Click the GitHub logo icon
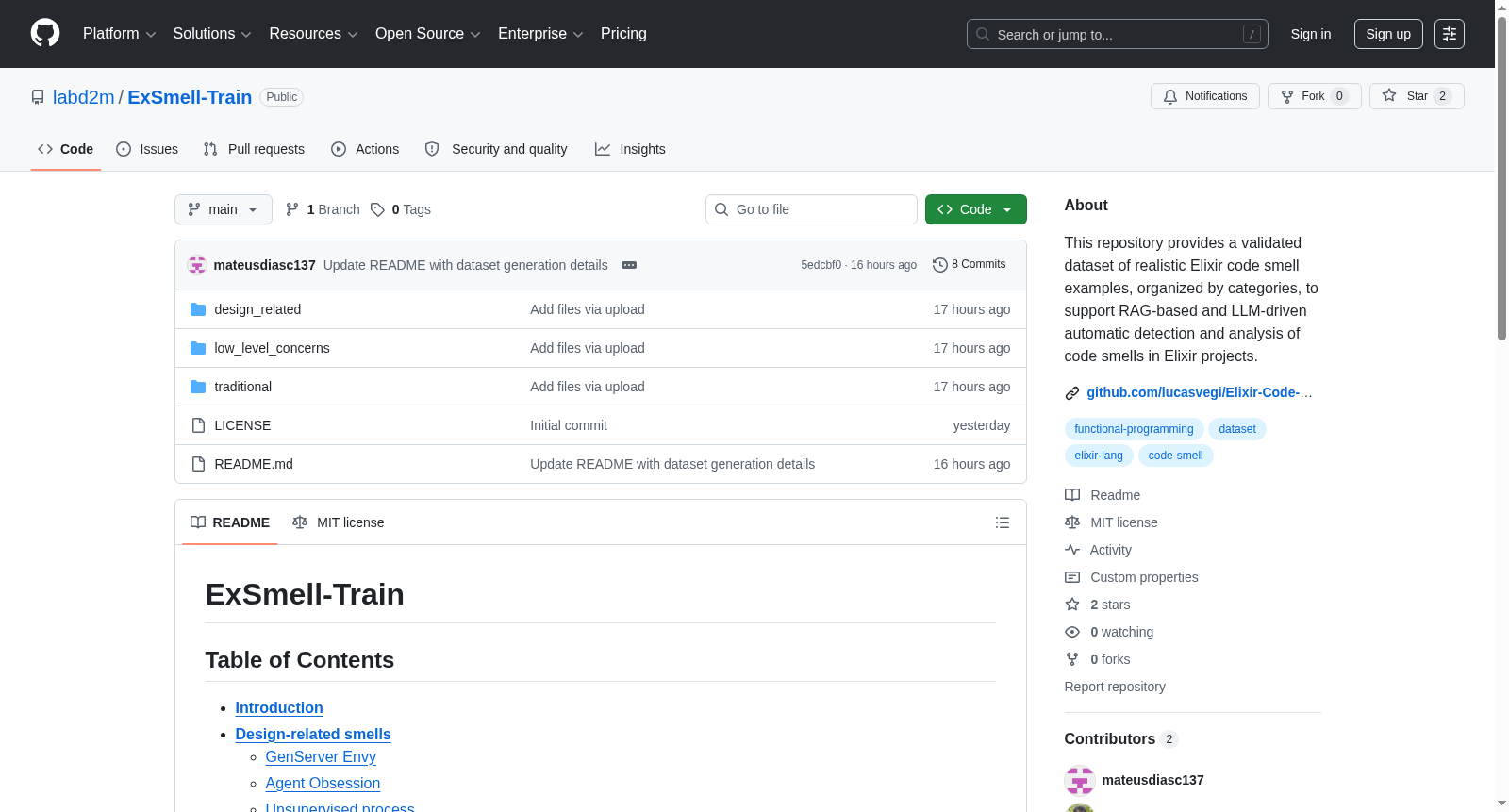Viewport: 1509px width, 812px height. click(45, 34)
